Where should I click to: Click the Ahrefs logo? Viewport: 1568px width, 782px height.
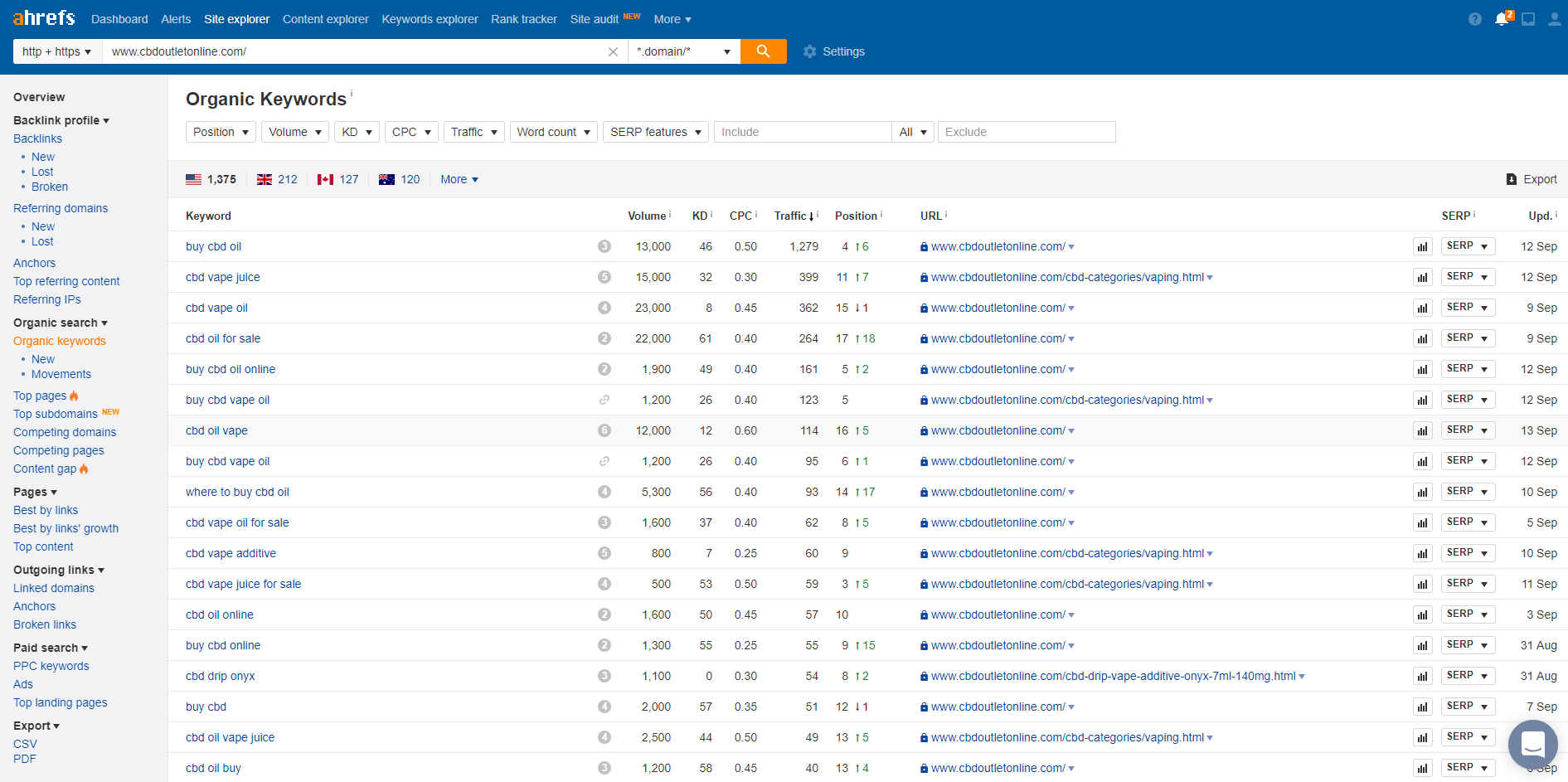44,17
